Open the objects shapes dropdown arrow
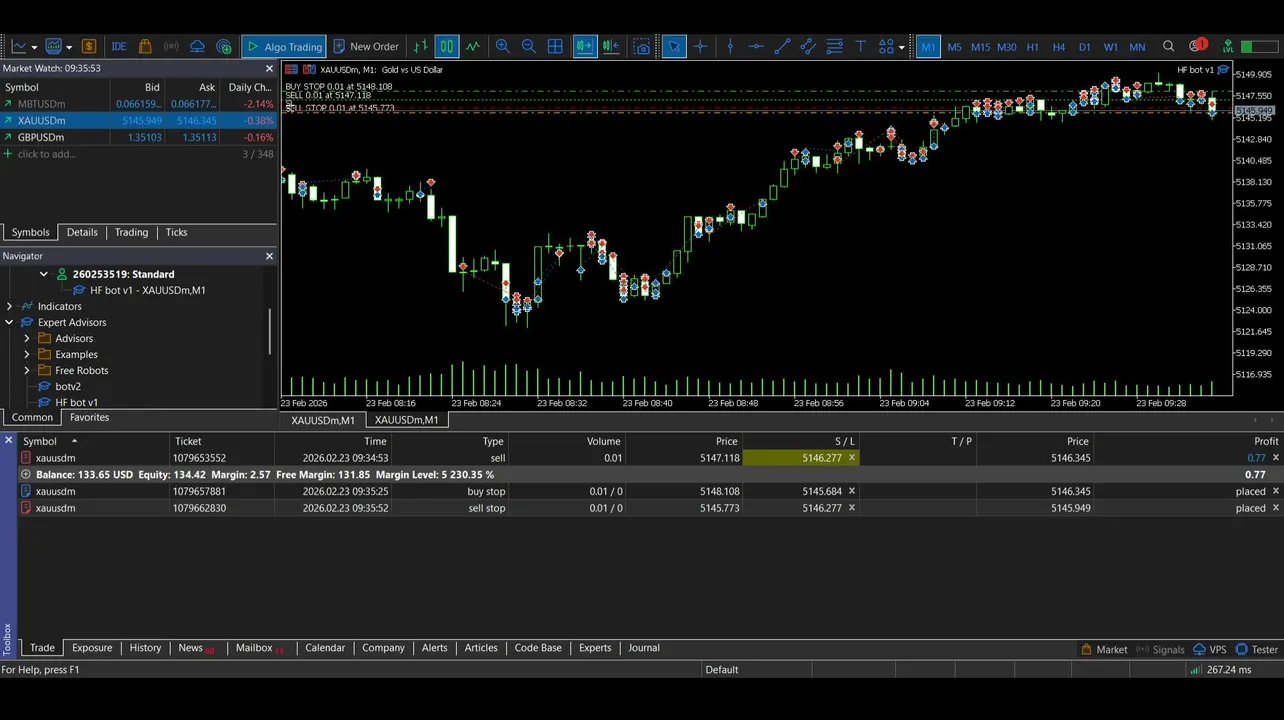 (x=901, y=46)
